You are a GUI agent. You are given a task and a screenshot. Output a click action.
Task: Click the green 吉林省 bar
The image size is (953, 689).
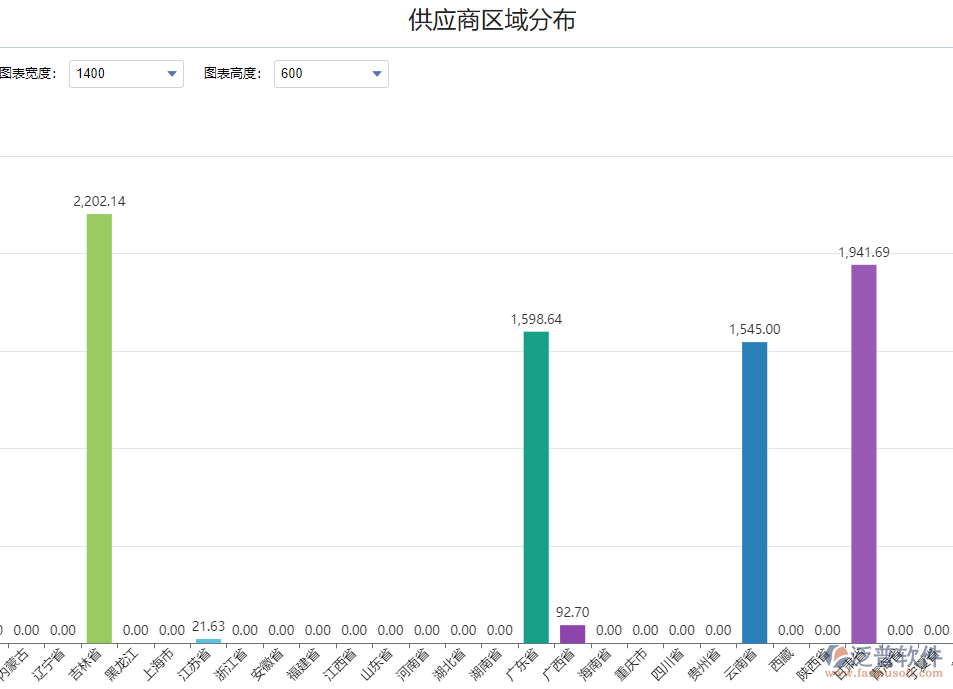pyautogui.click(x=99, y=428)
